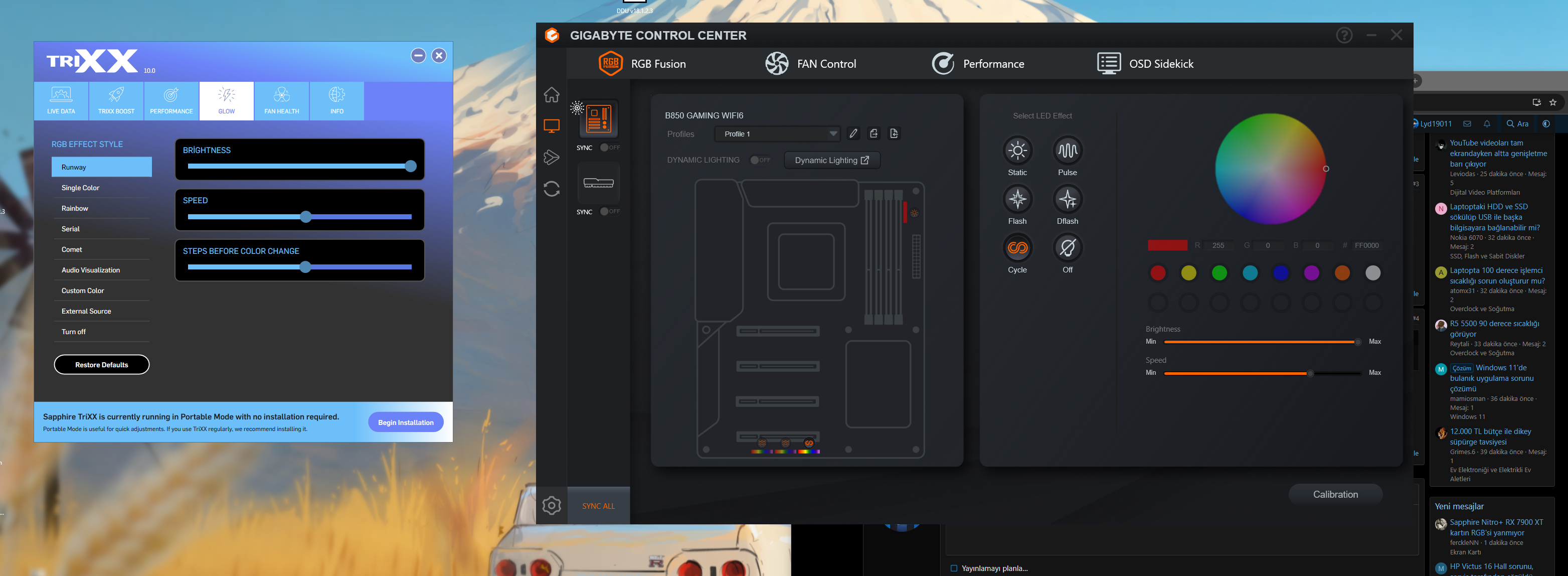Select the memory module device thumbnail
Screen dimensions: 1568x576
[x=598, y=183]
